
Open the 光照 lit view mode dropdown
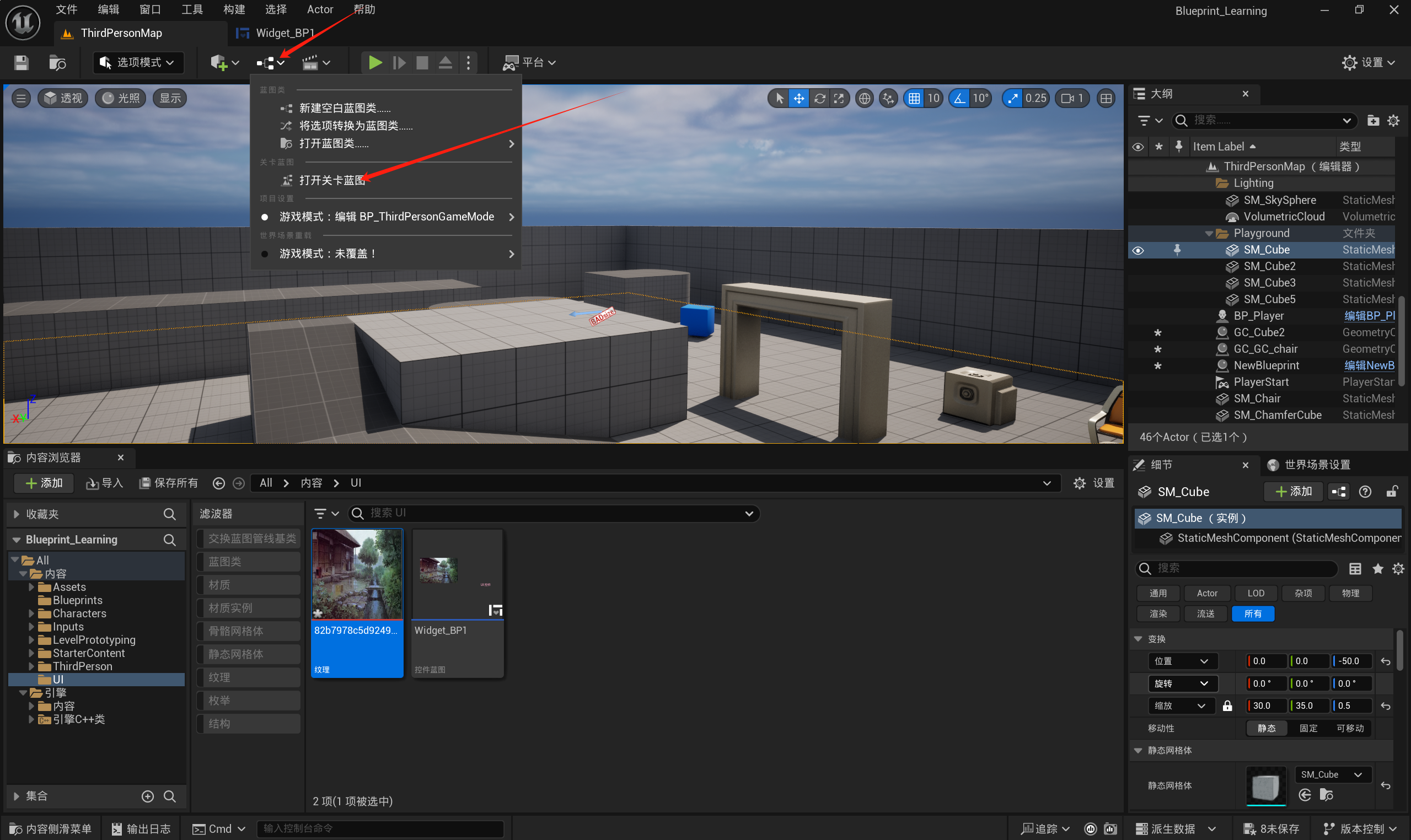pos(121,99)
